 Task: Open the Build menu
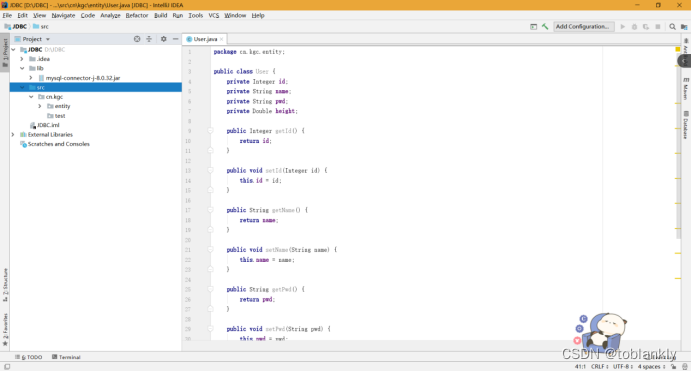click(160, 15)
